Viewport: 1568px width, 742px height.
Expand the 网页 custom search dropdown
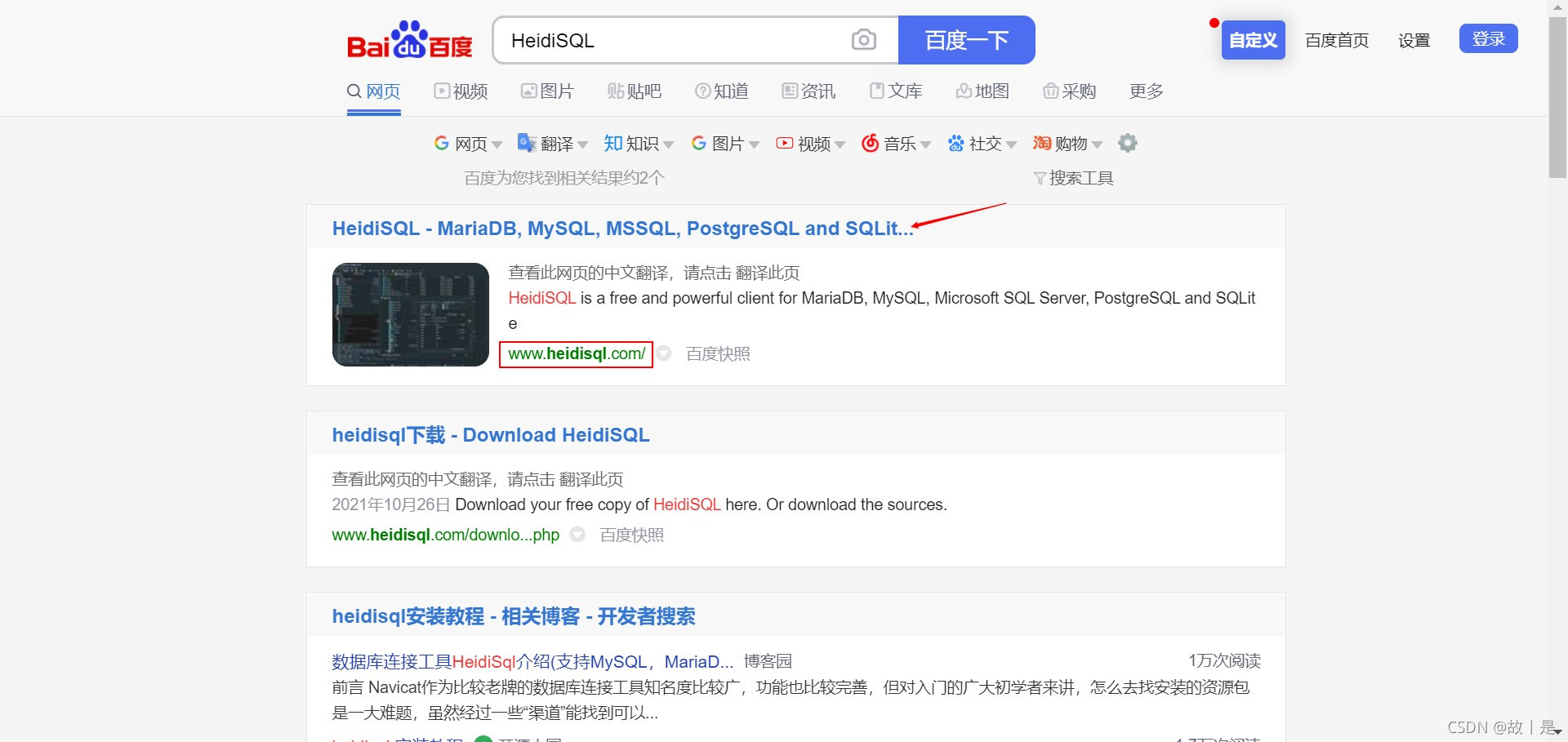(x=497, y=145)
